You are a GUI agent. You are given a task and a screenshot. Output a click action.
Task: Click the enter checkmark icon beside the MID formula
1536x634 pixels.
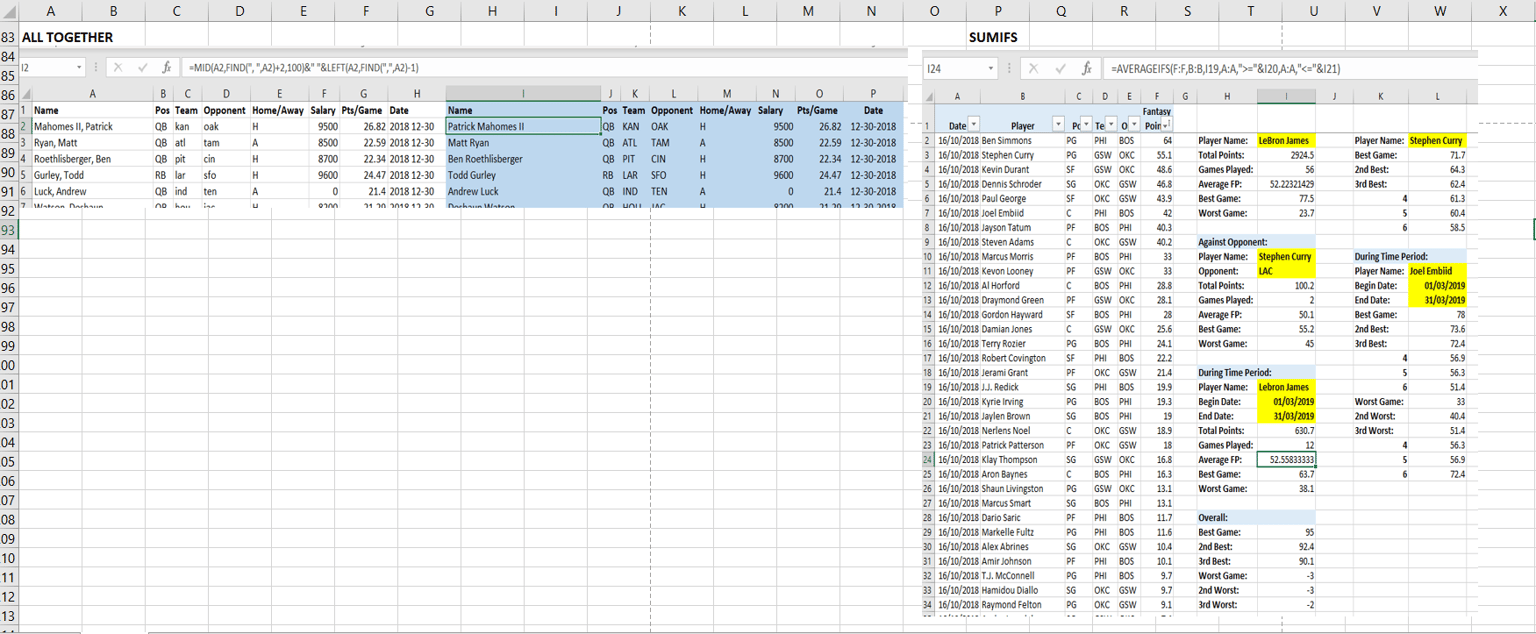142,68
